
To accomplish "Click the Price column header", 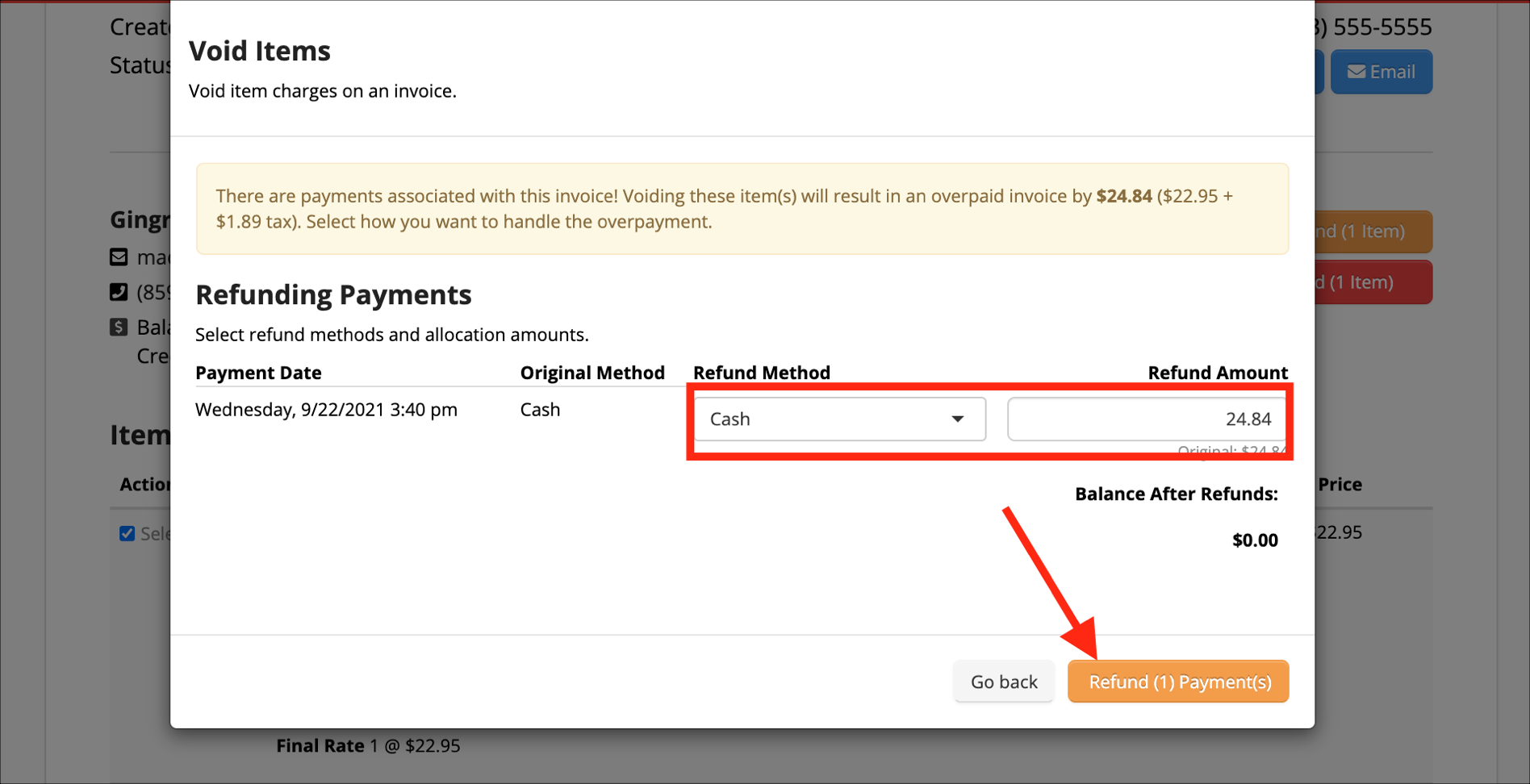I will pos(1340,484).
